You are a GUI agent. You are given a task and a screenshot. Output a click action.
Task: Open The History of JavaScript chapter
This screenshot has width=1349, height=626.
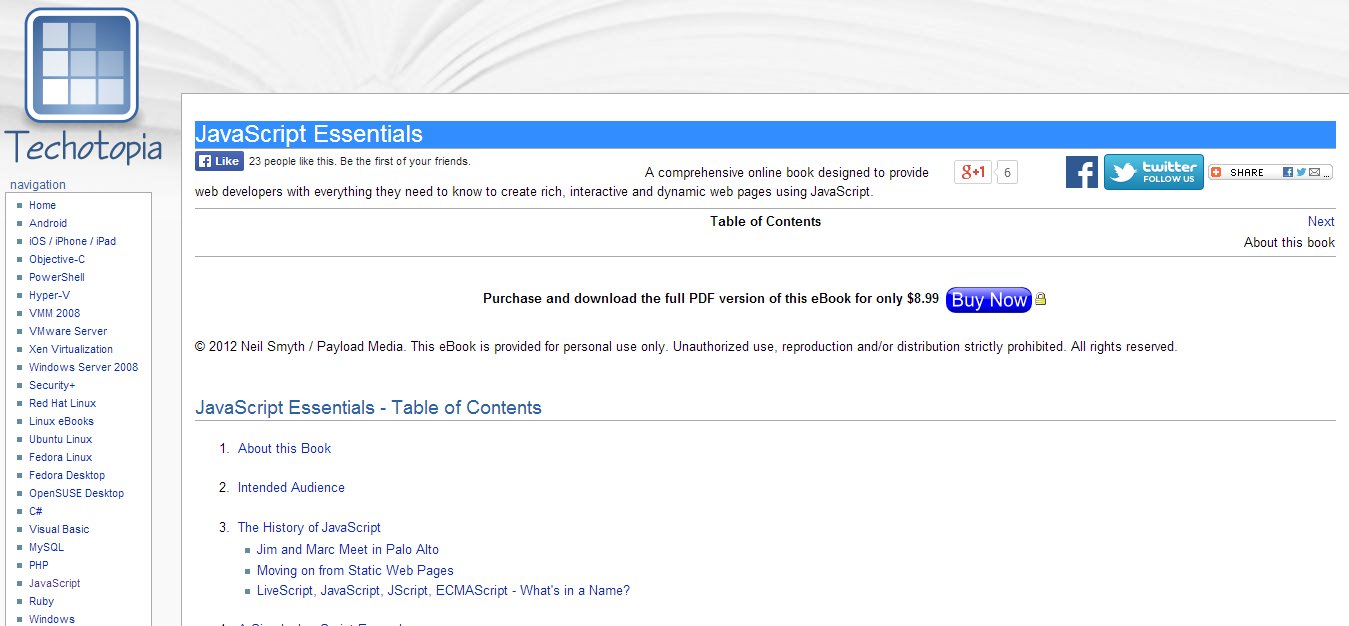(x=309, y=528)
